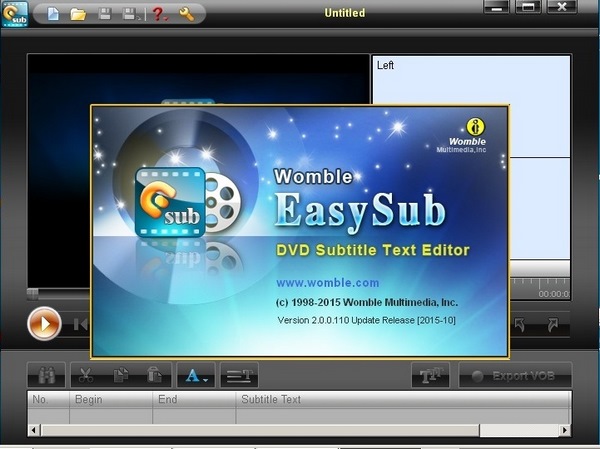Click the video seek slider handle
The image size is (600, 449).
pos(33,294)
